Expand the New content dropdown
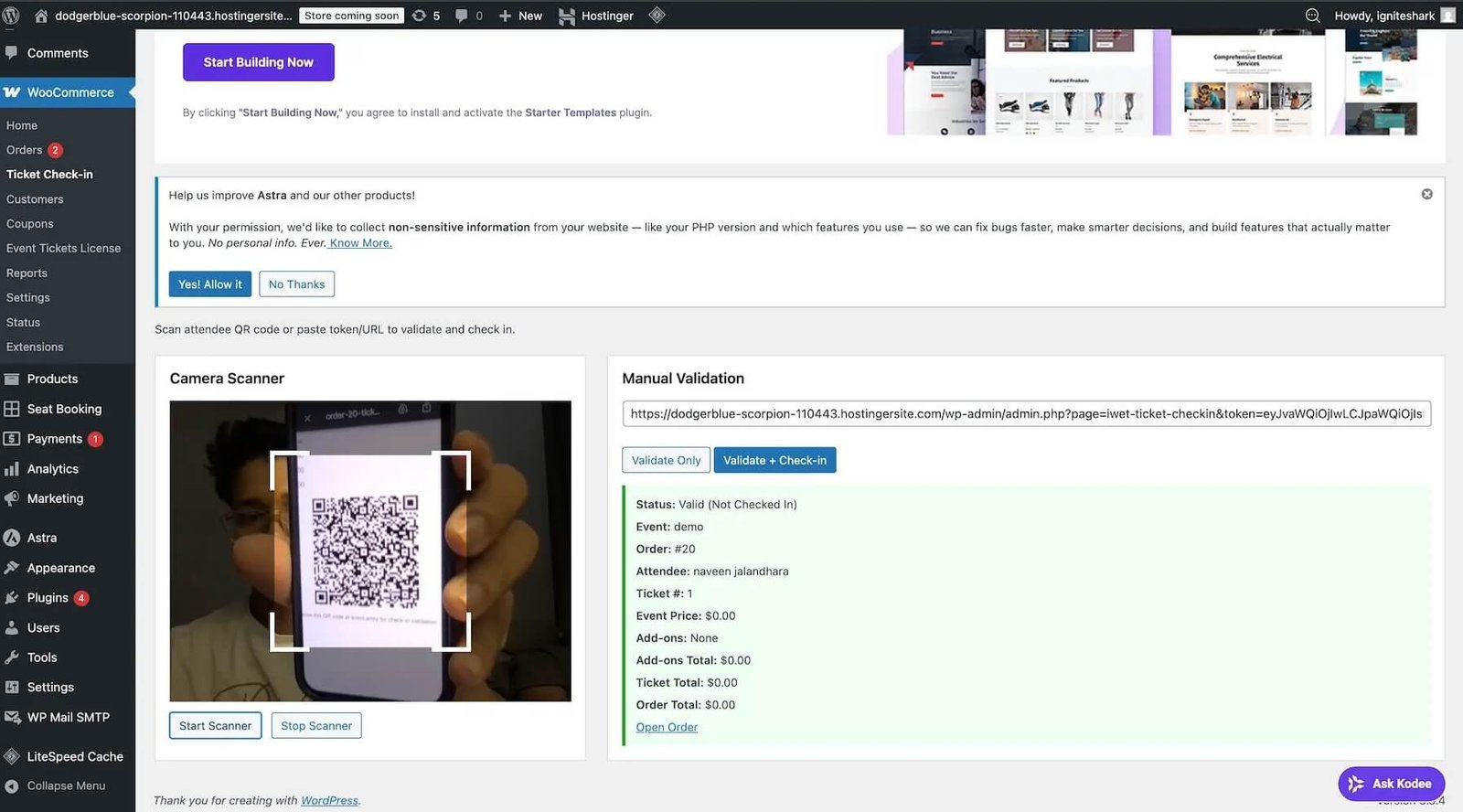This screenshot has width=1463, height=812. point(520,16)
